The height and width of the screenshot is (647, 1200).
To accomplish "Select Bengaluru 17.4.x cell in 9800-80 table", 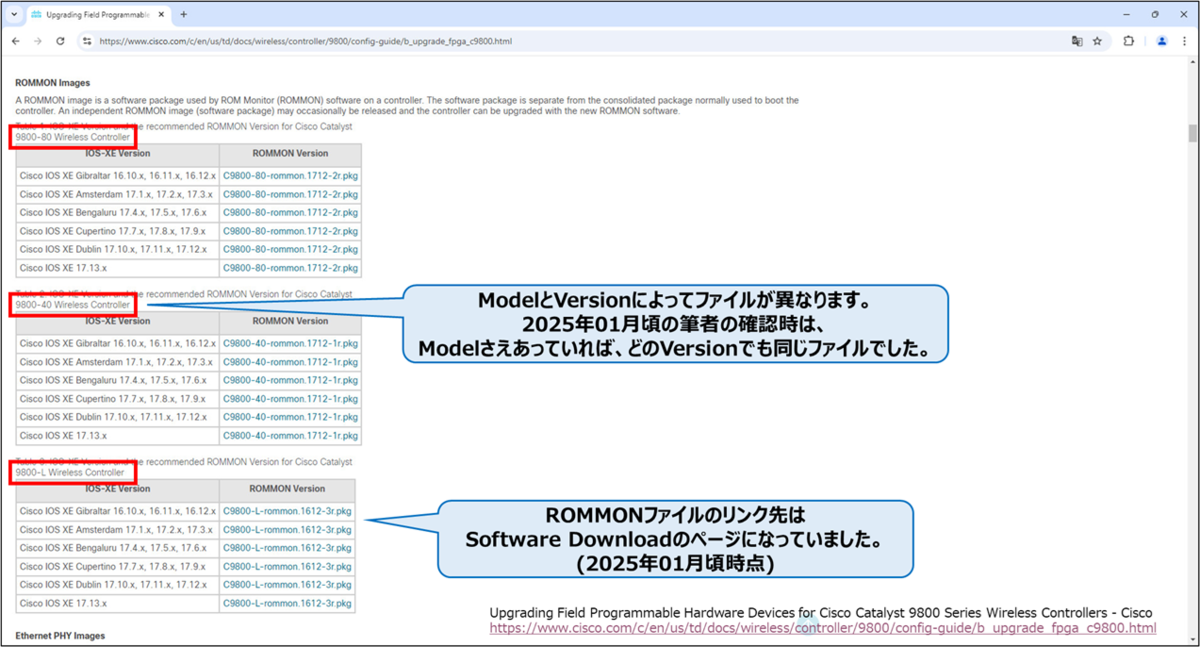I will tap(118, 213).
